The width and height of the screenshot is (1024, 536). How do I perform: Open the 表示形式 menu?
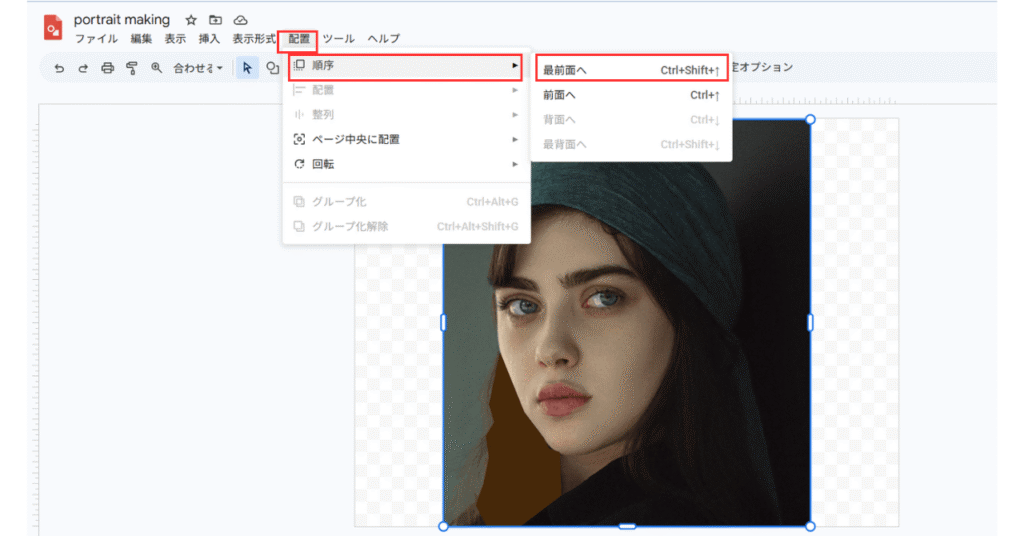click(253, 39)
